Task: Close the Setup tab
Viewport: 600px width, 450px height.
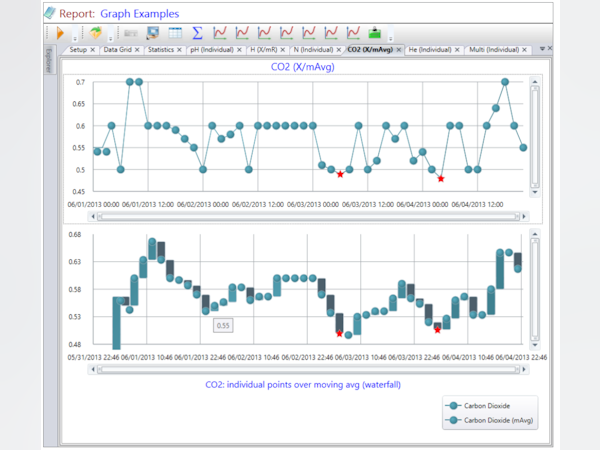Action: click(93, 50)
